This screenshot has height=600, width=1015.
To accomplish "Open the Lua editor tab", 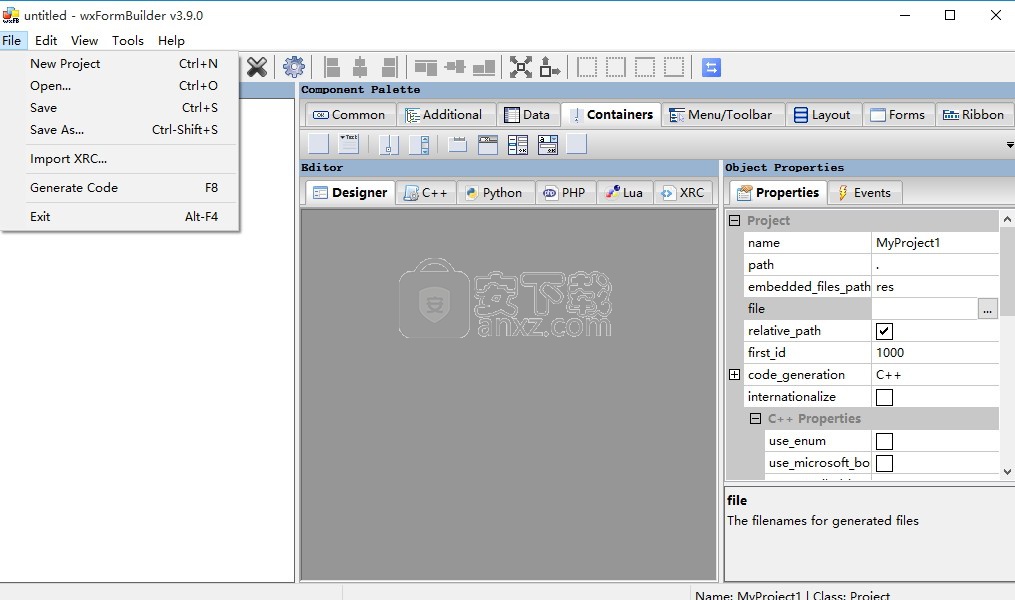I will pyautogui.click(x=625, y=192).
